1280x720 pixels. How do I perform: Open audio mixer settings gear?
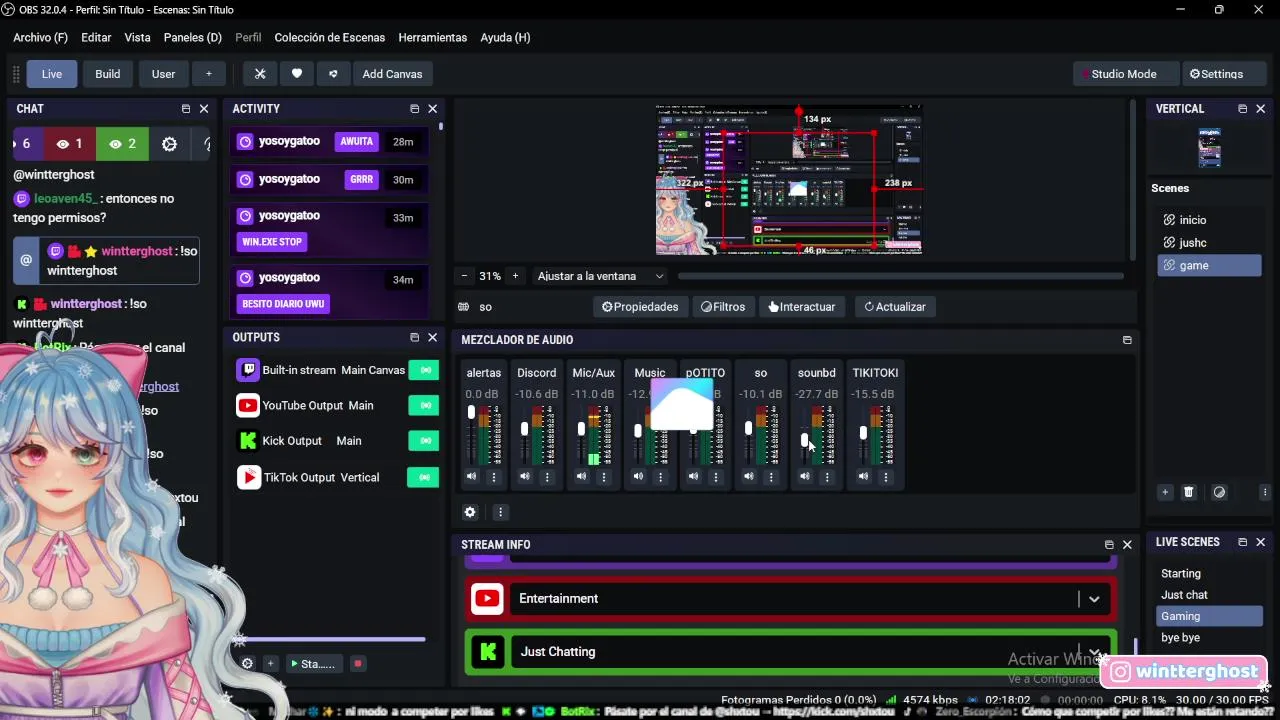pos(470,512)
